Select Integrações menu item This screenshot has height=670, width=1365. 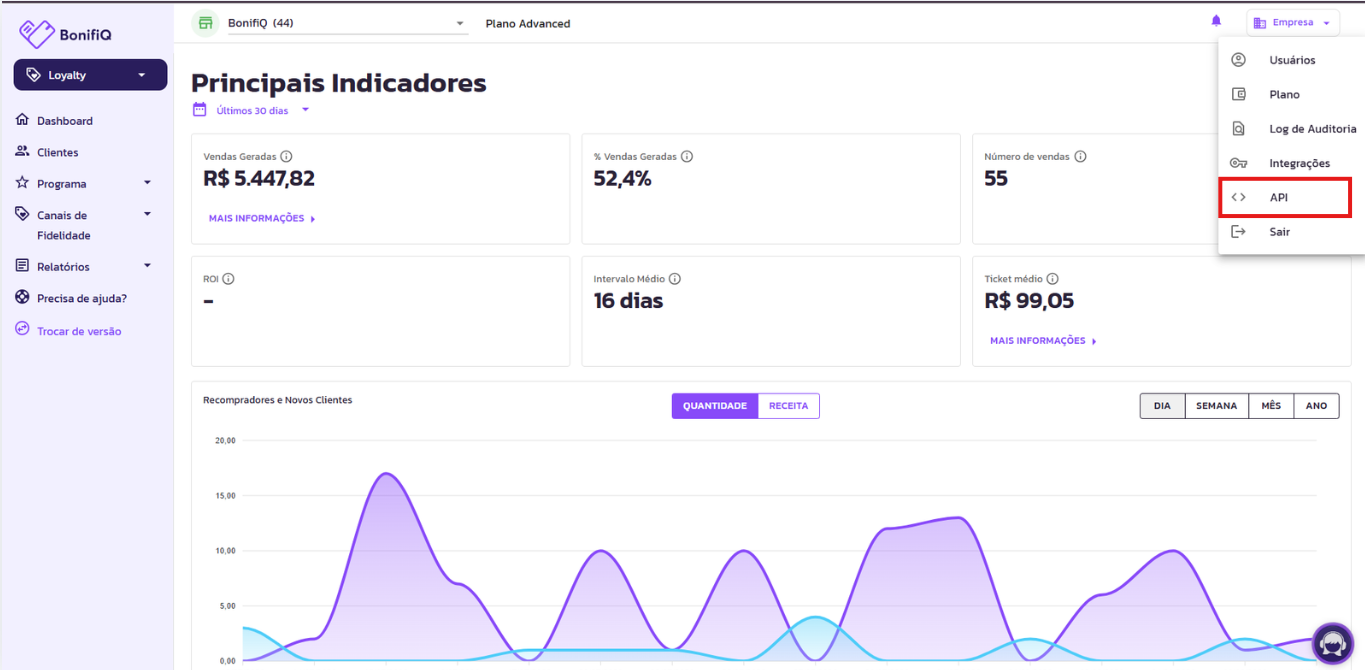[1291, 163]
